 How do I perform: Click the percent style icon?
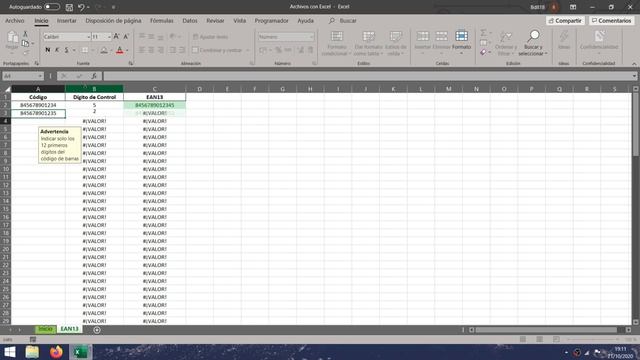(278, 50)
